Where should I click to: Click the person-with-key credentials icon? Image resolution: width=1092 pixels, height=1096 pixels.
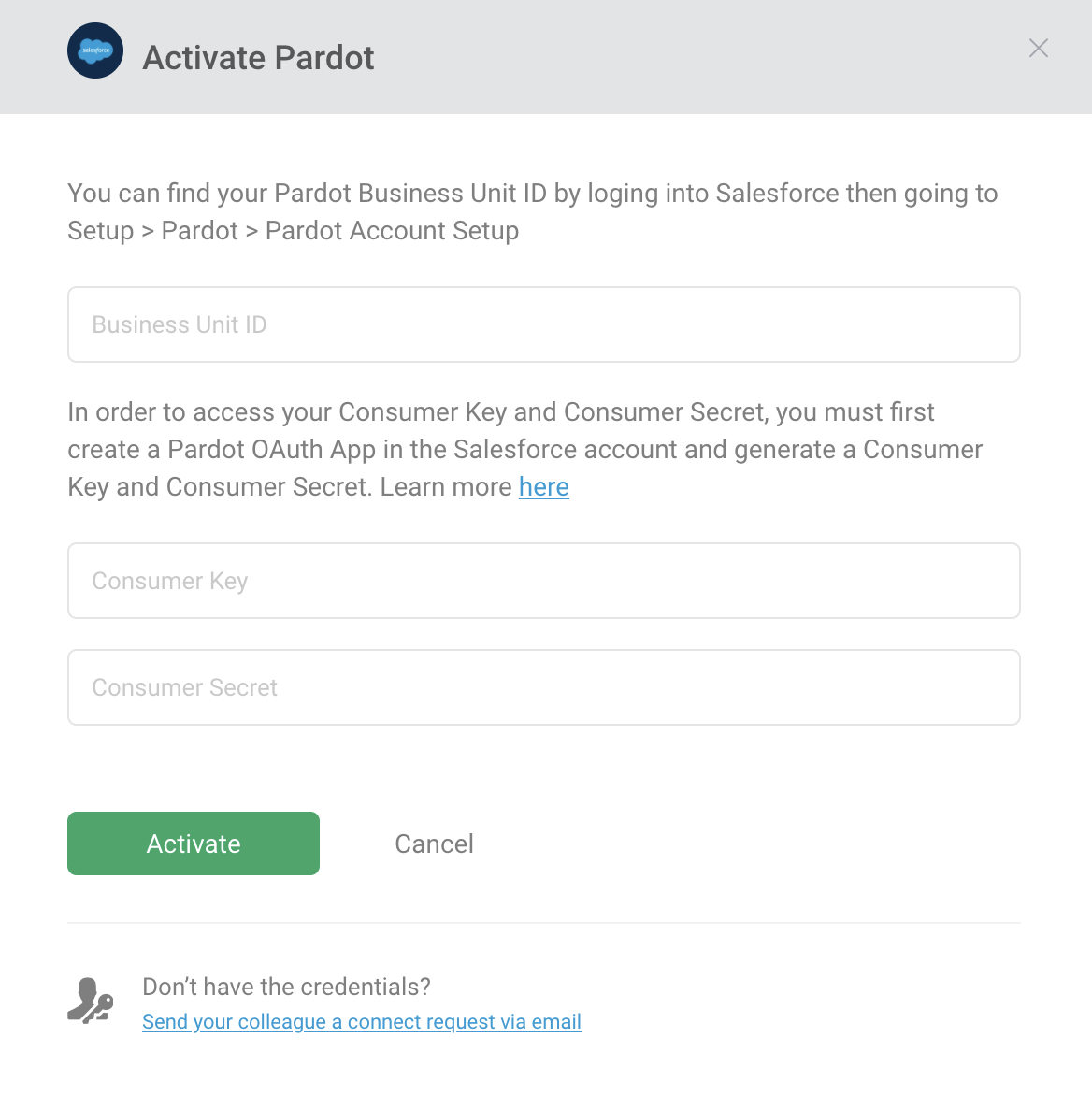[91, 1001]
